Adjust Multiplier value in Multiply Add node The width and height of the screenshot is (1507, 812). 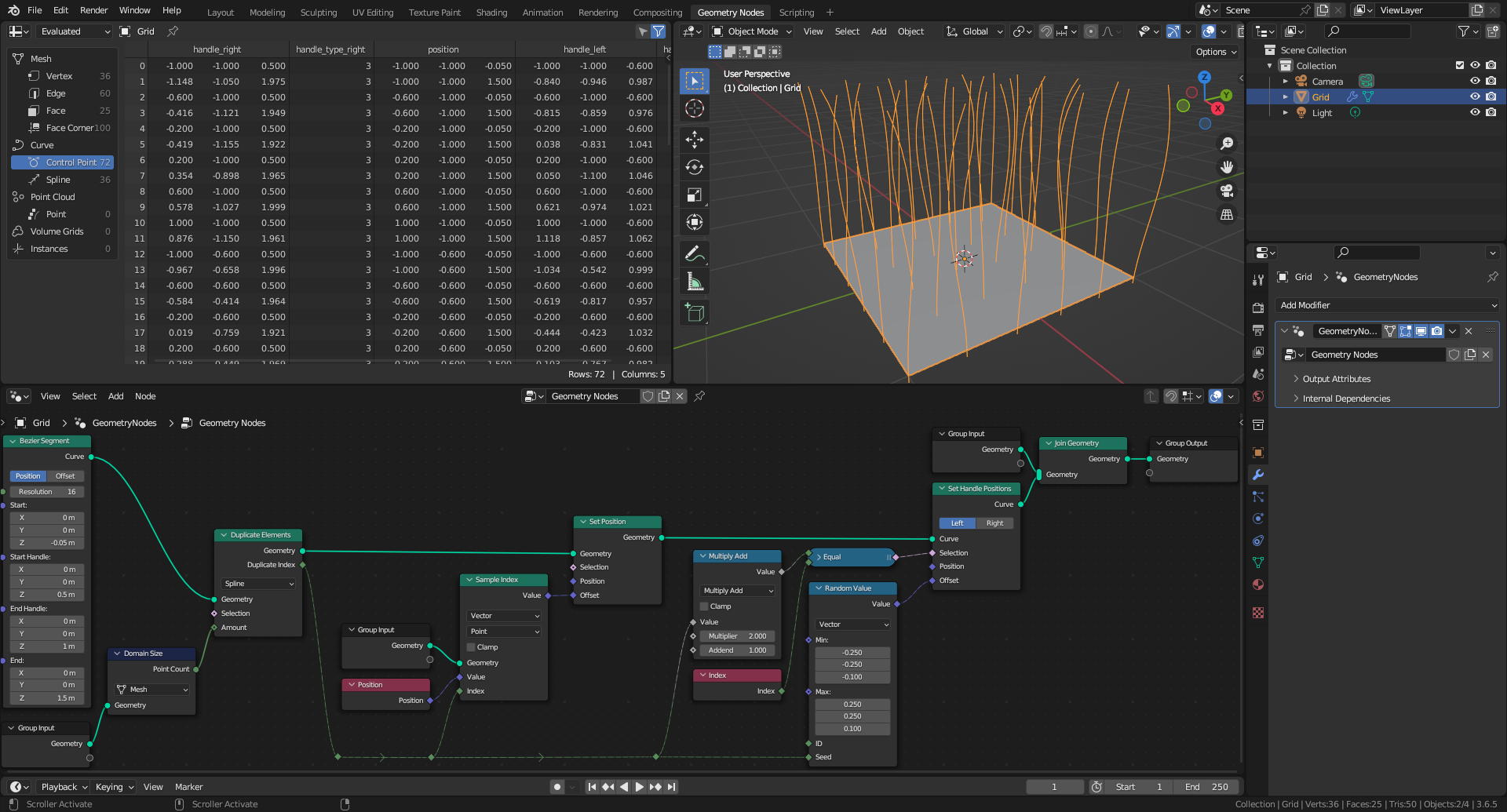(x=738, y=636)
